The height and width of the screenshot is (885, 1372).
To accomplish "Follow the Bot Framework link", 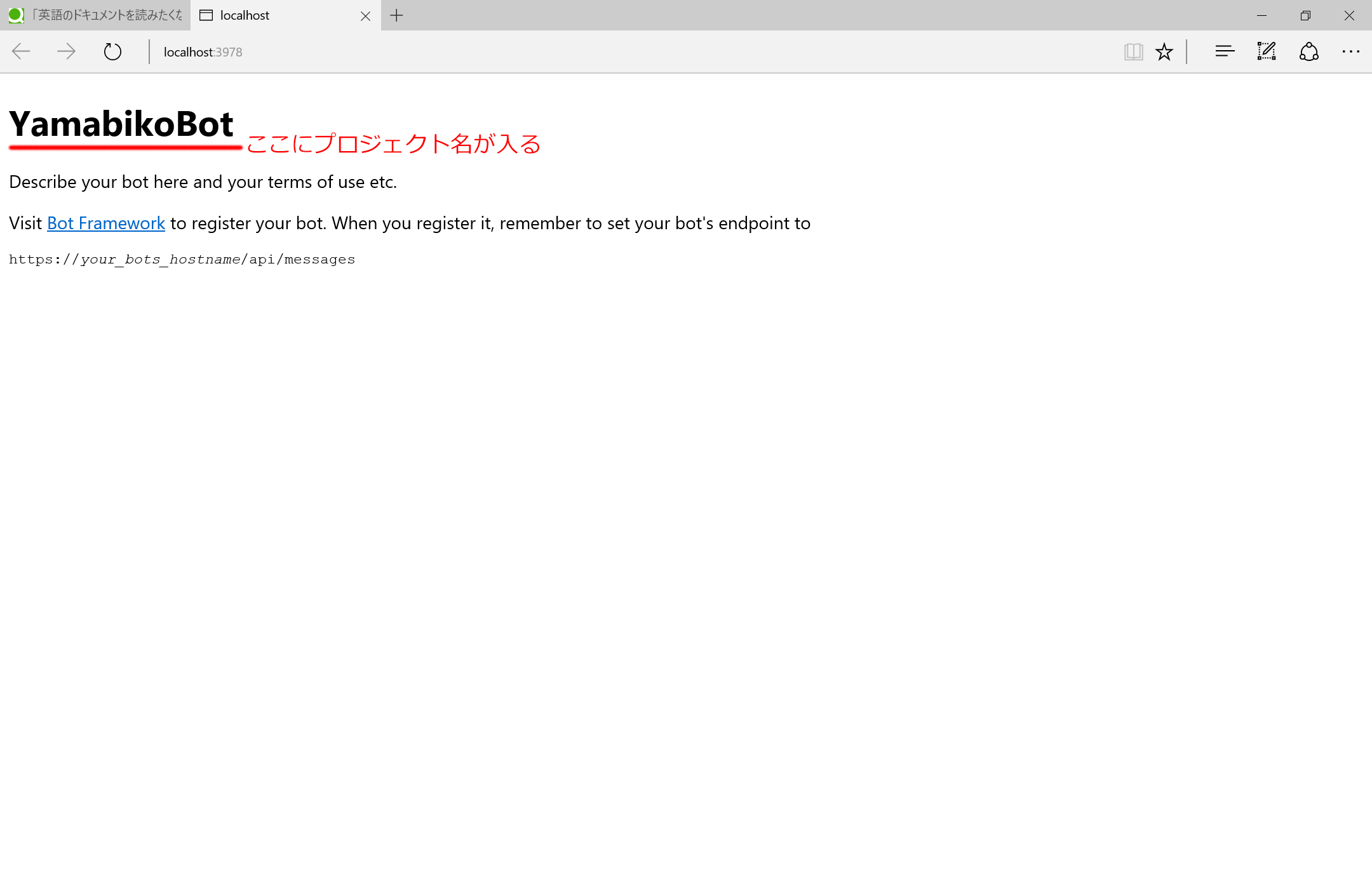I will (x=106, y=223).
